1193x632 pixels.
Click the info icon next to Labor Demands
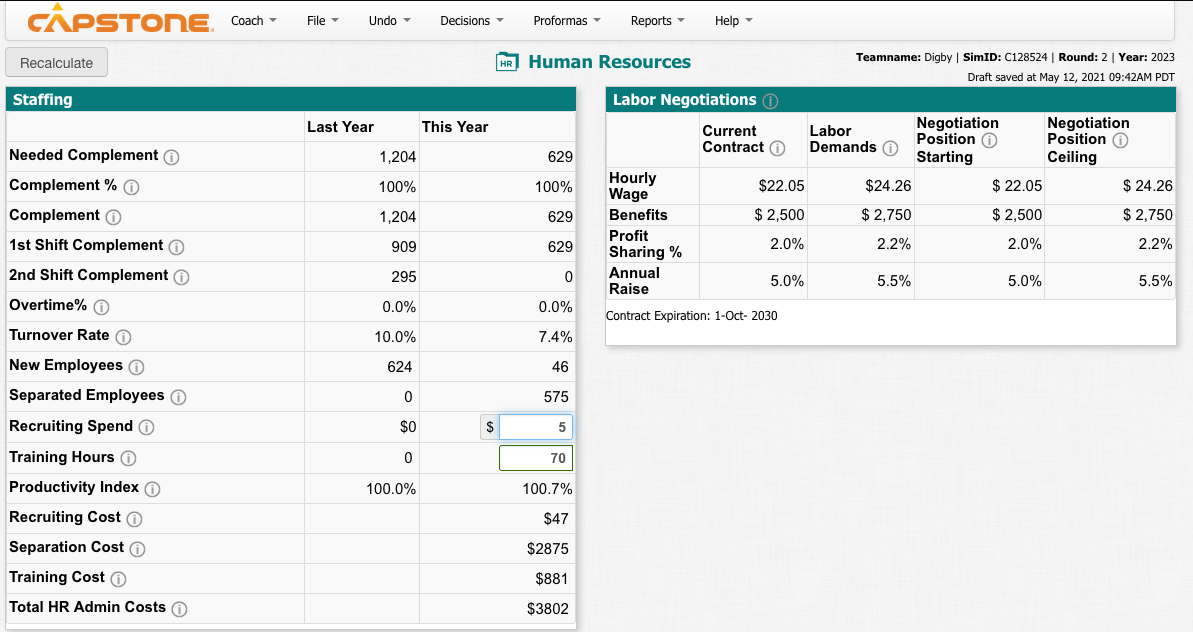click(890, 148)
